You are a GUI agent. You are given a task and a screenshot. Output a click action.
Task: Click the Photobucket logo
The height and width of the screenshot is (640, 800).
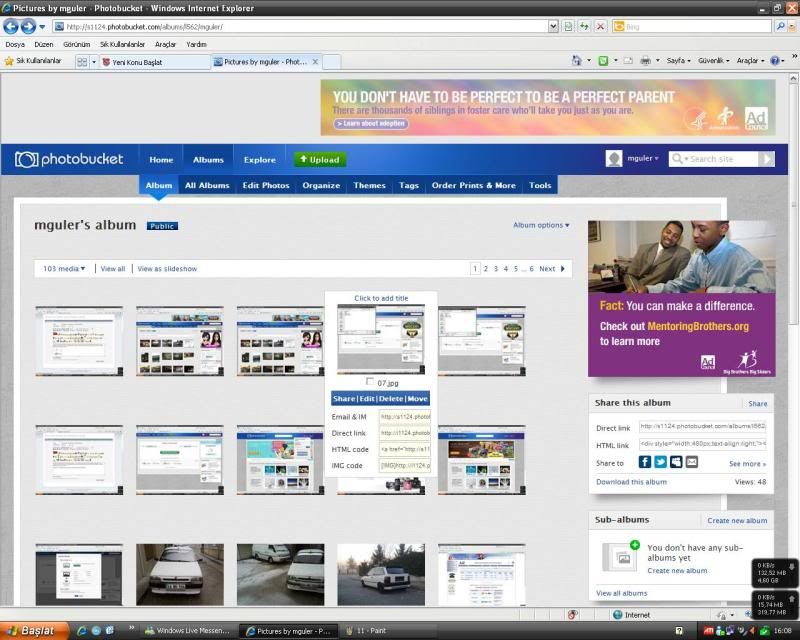pyautogui.click(x=69, y=159)
